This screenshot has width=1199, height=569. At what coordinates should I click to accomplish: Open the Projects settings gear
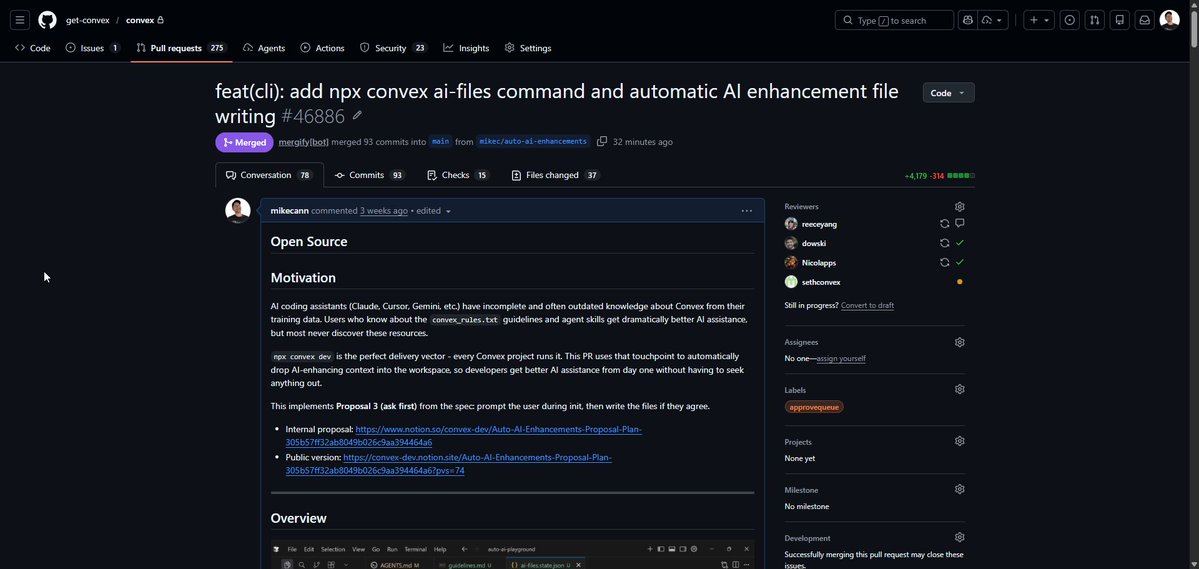click(960, 441)
